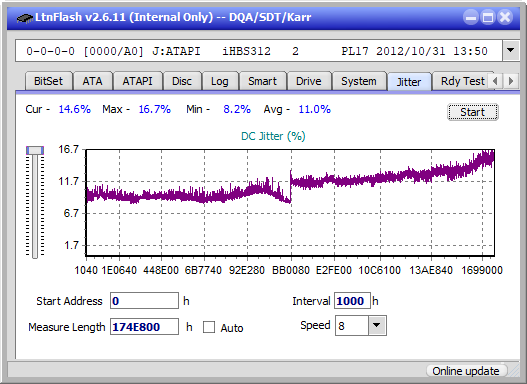Click y-axis label 11.7

point(69,182)
